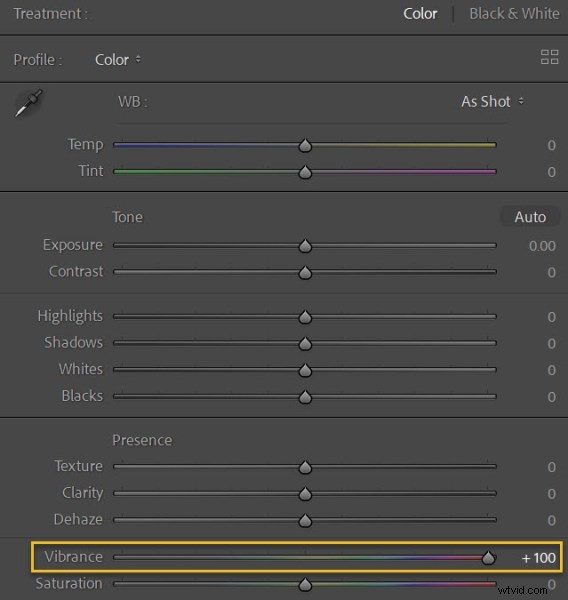The height and width of the screenshot is (600, 568).
Task: Click the Highlights slider handle
Action: click(305, 317)
